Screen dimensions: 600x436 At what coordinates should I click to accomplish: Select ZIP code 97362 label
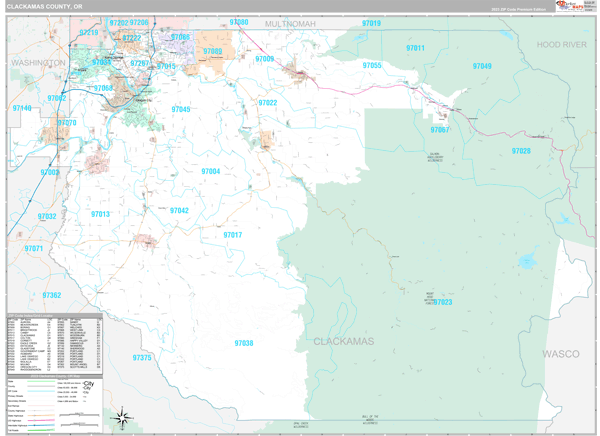click(51, 295)
